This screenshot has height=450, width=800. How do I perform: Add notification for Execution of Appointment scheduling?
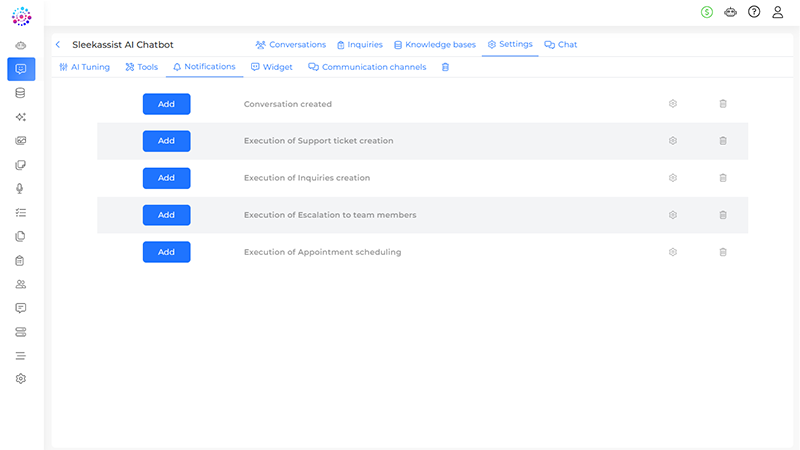pyautogui.click(x=166, y=252)
